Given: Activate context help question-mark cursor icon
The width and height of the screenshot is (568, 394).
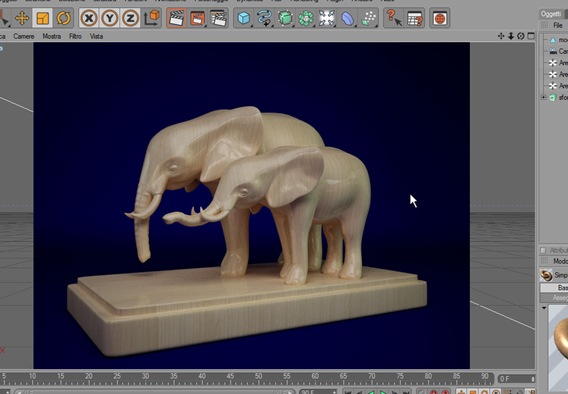Looking at the screenshot, I should point(394,18).
